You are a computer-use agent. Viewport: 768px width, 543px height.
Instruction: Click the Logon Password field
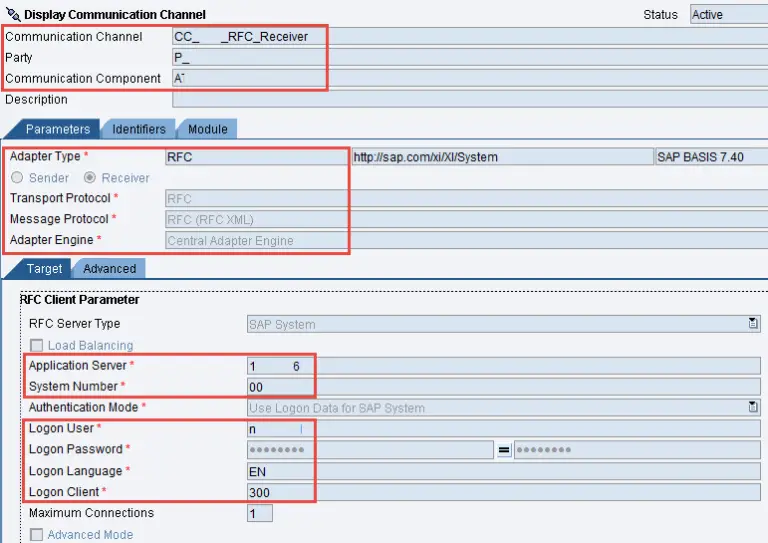370,450
